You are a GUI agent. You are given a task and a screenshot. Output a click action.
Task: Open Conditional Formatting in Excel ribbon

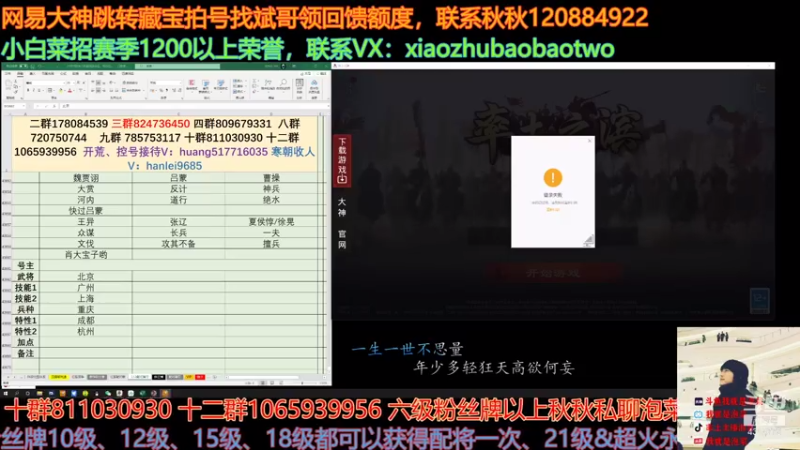[x=192, y=85]
